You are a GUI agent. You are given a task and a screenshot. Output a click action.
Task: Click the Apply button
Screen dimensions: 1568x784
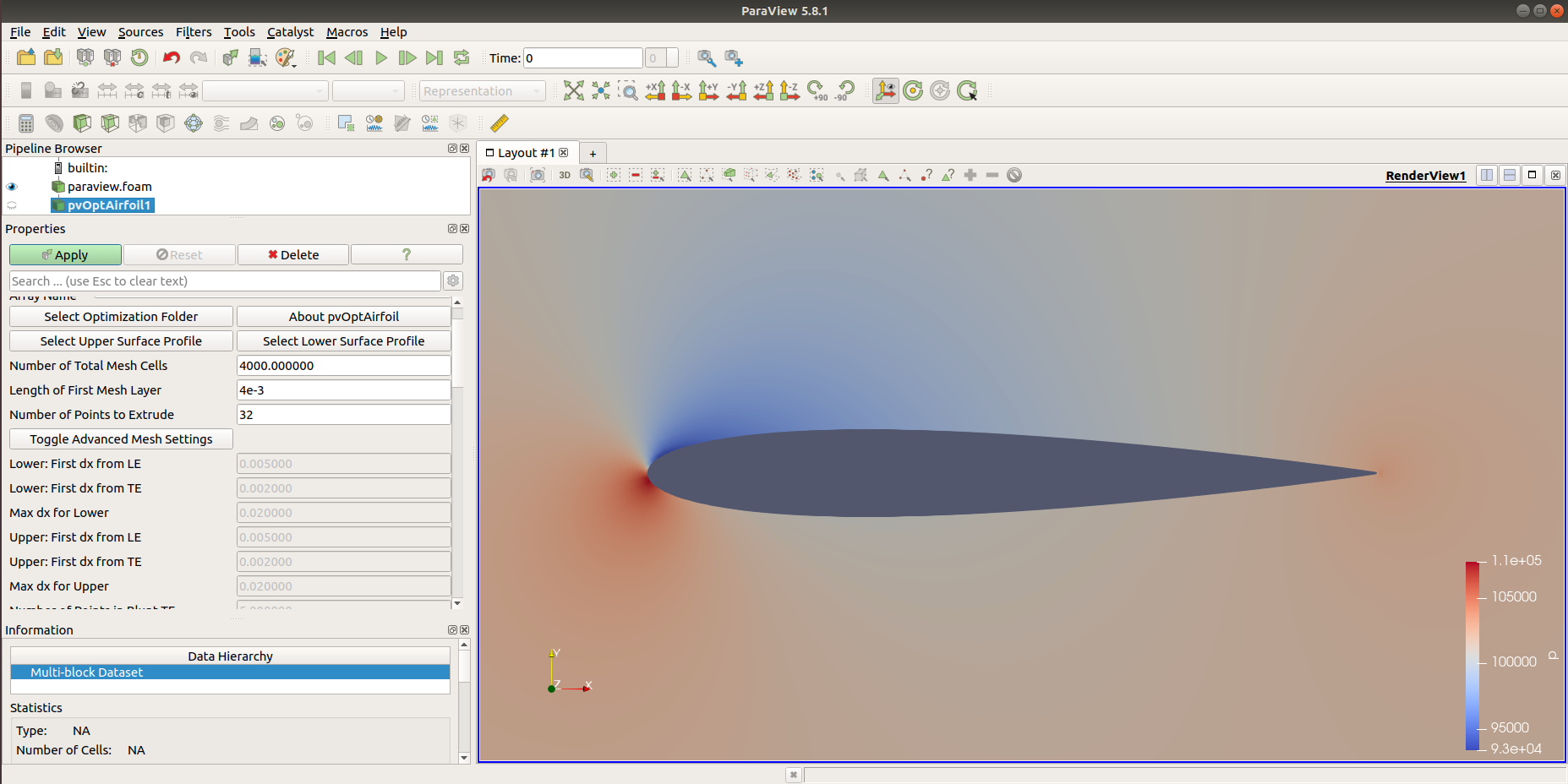click(66, 255)
